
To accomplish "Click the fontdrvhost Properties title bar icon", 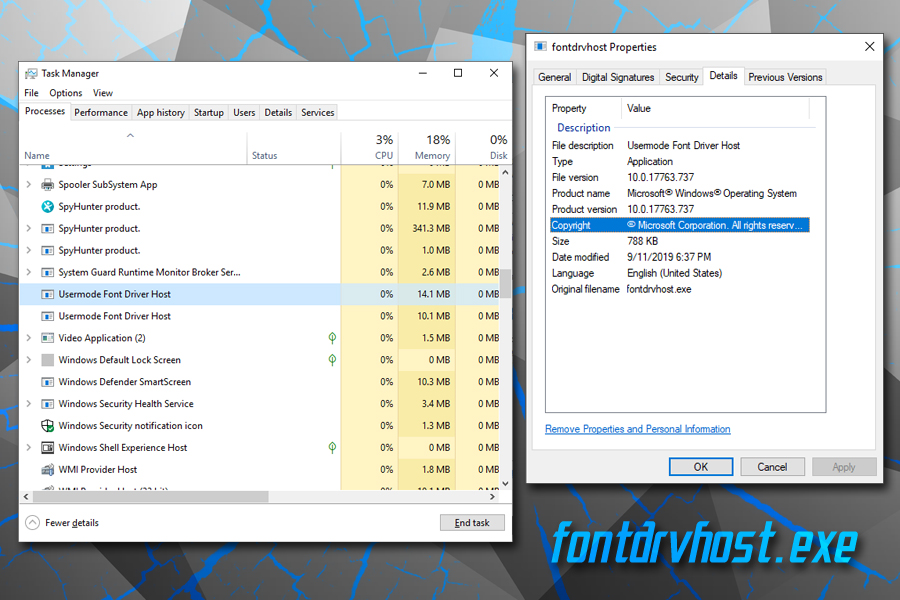I will (540, 47).
